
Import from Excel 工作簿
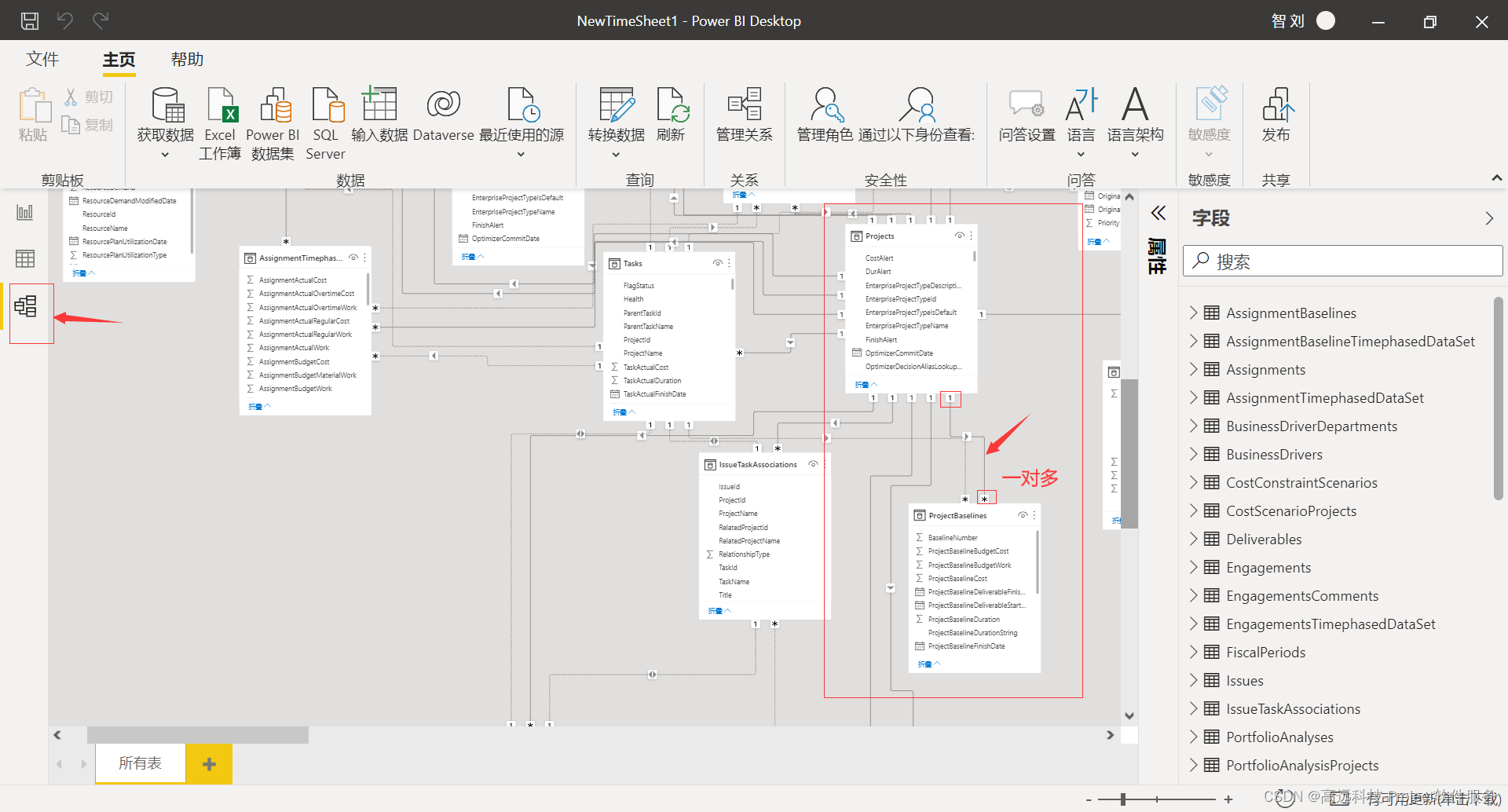click(220, 123)
